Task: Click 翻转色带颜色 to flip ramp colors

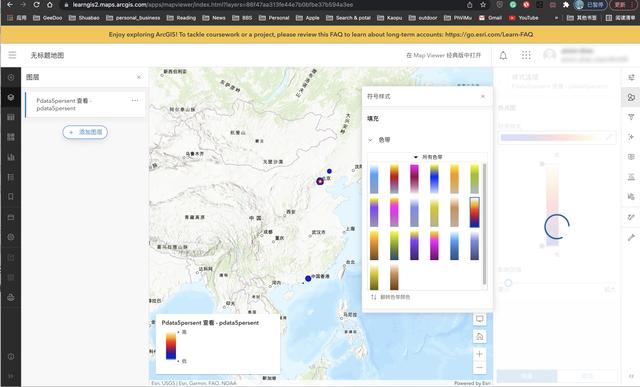Action: click(x=390, y=297)
